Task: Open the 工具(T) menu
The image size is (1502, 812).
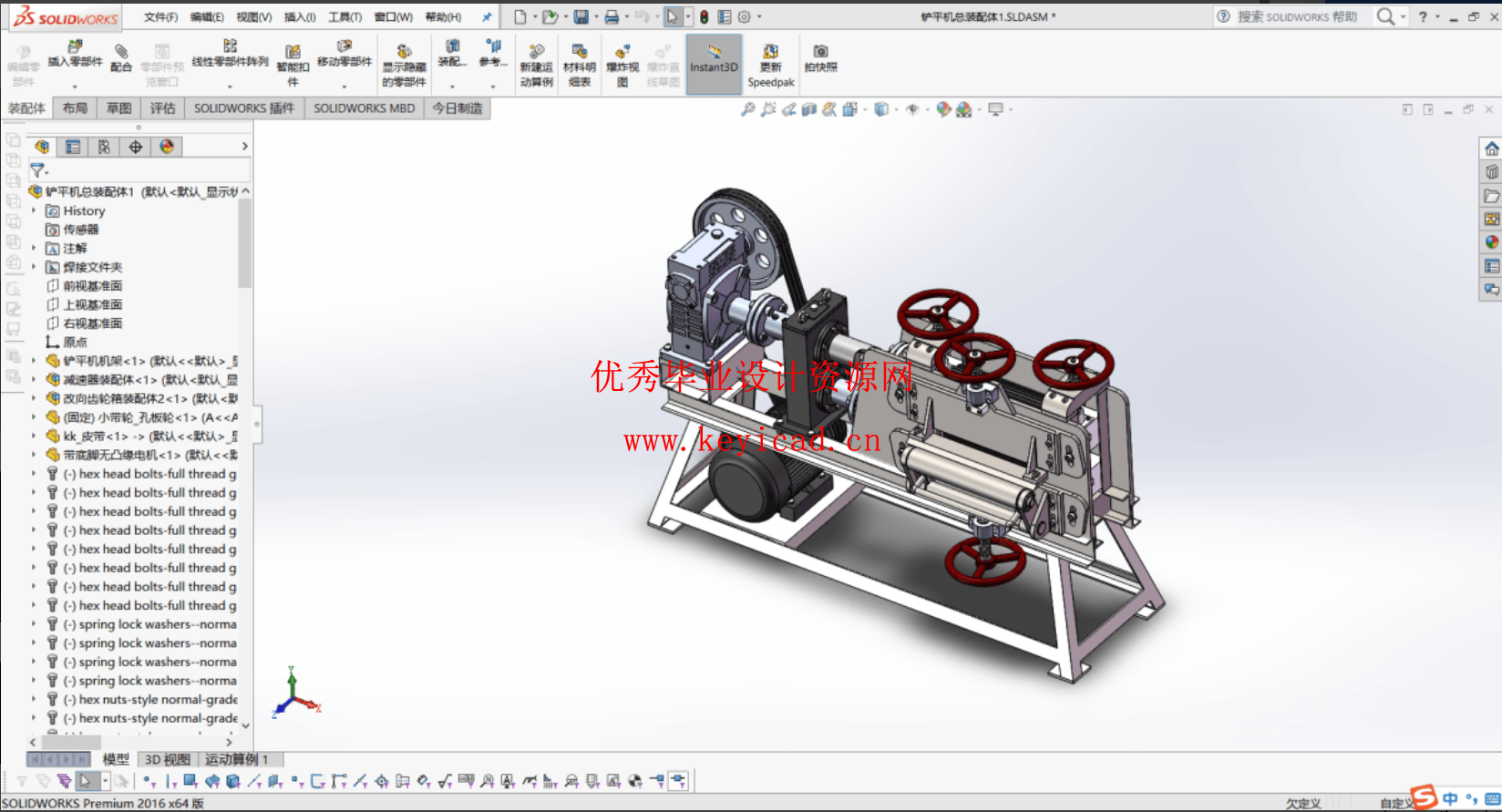Action: click(x=345, y=16)
